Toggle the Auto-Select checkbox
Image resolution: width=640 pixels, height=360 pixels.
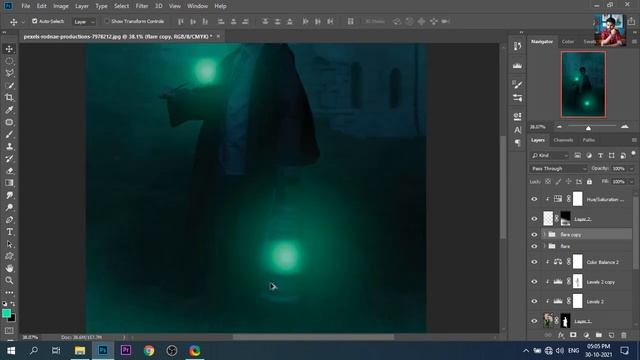tap(35, 21)
